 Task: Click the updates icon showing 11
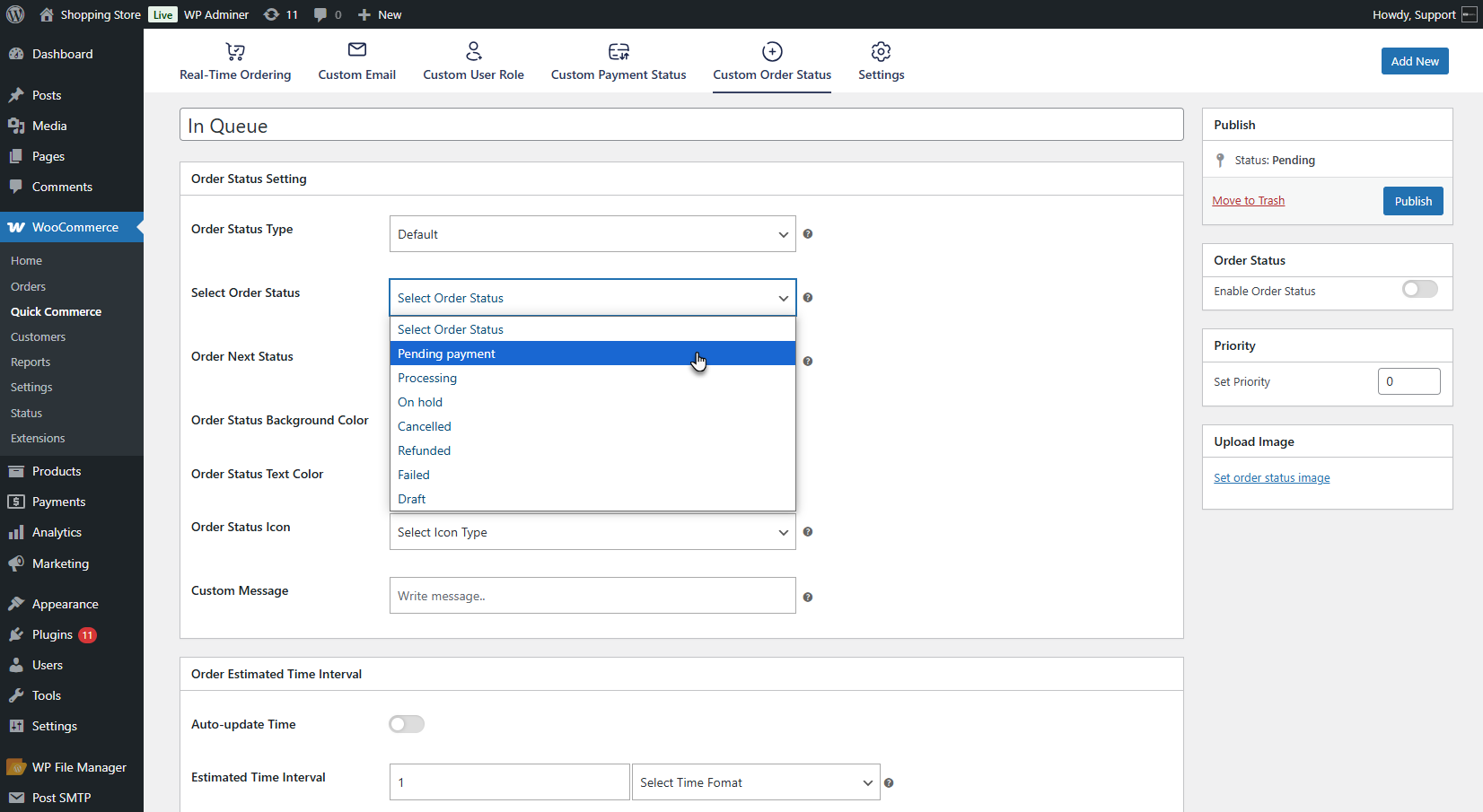[x=280, y=14]
